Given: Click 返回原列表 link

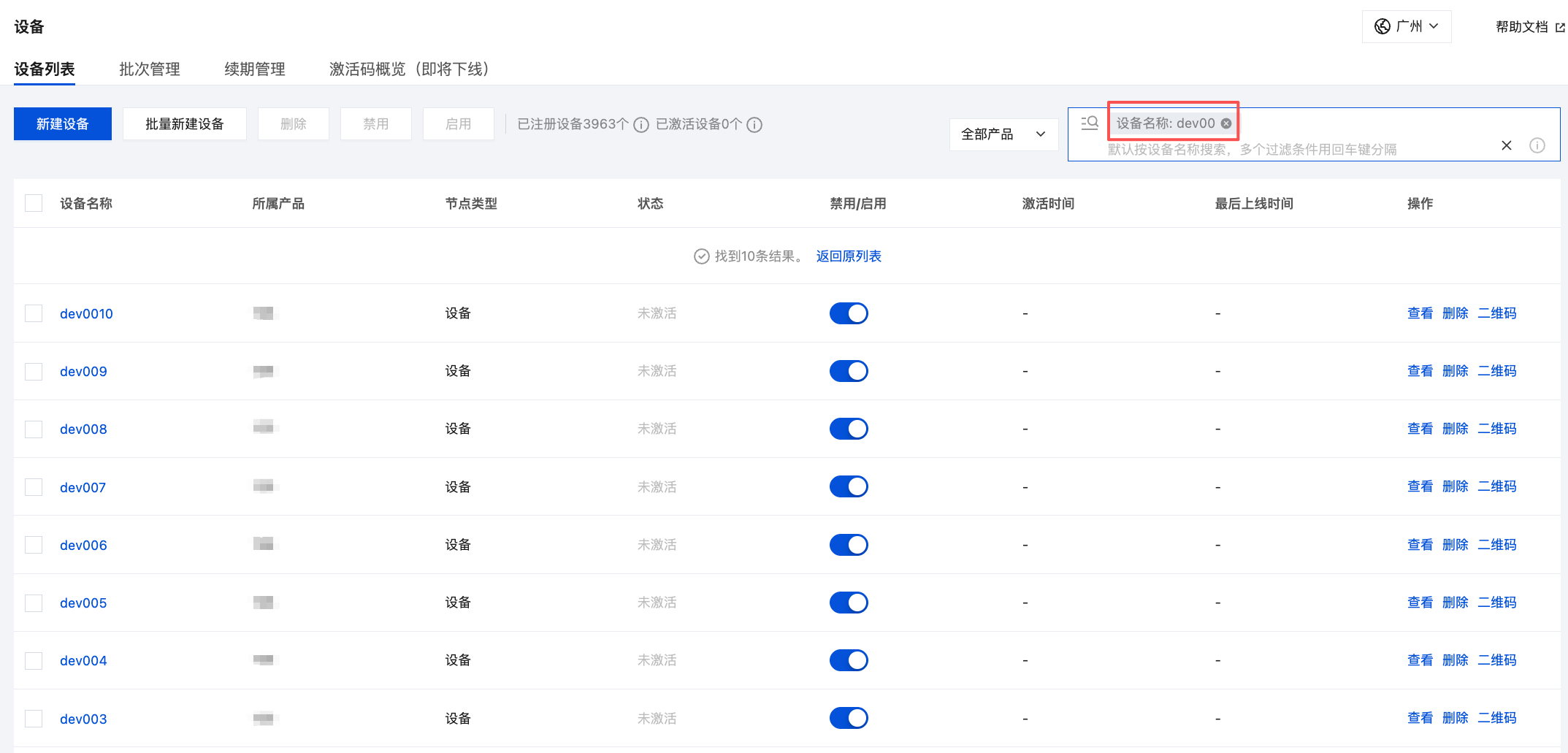Looking at the screenshot, I should pyautogui.click(x=849, y=256).
